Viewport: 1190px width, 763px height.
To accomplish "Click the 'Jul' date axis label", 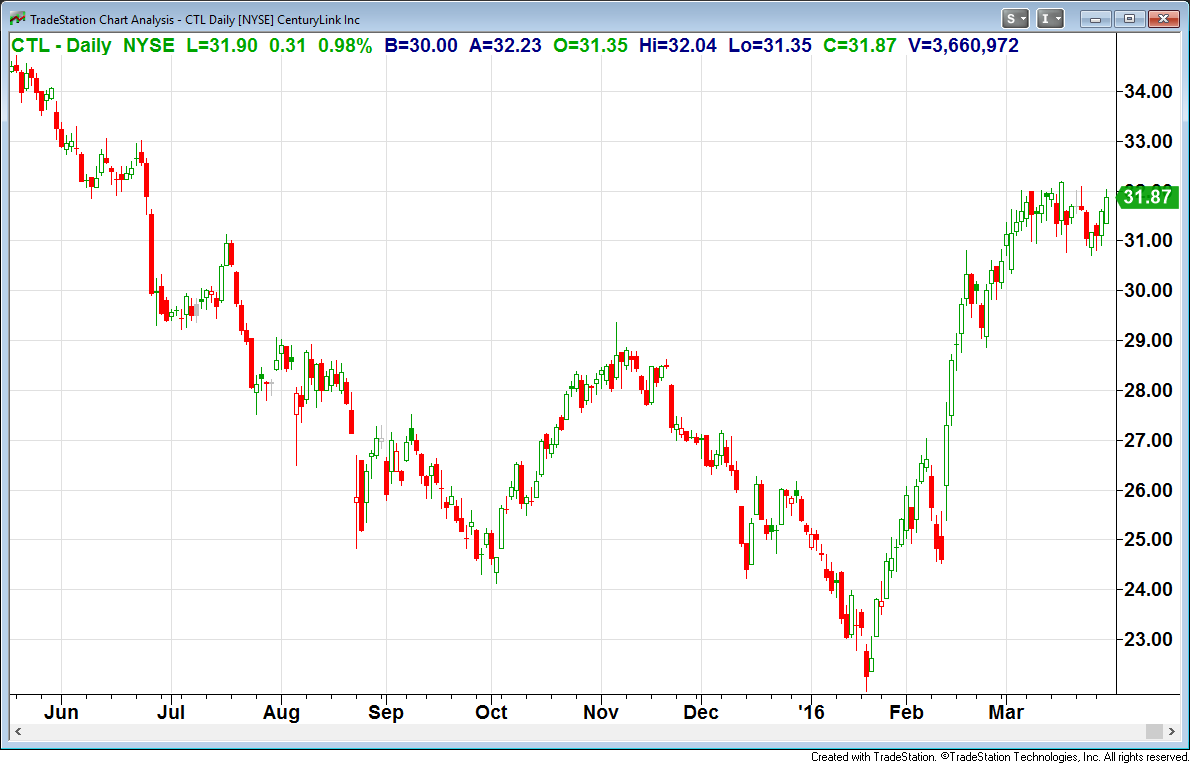I will [x=171, y=713].
